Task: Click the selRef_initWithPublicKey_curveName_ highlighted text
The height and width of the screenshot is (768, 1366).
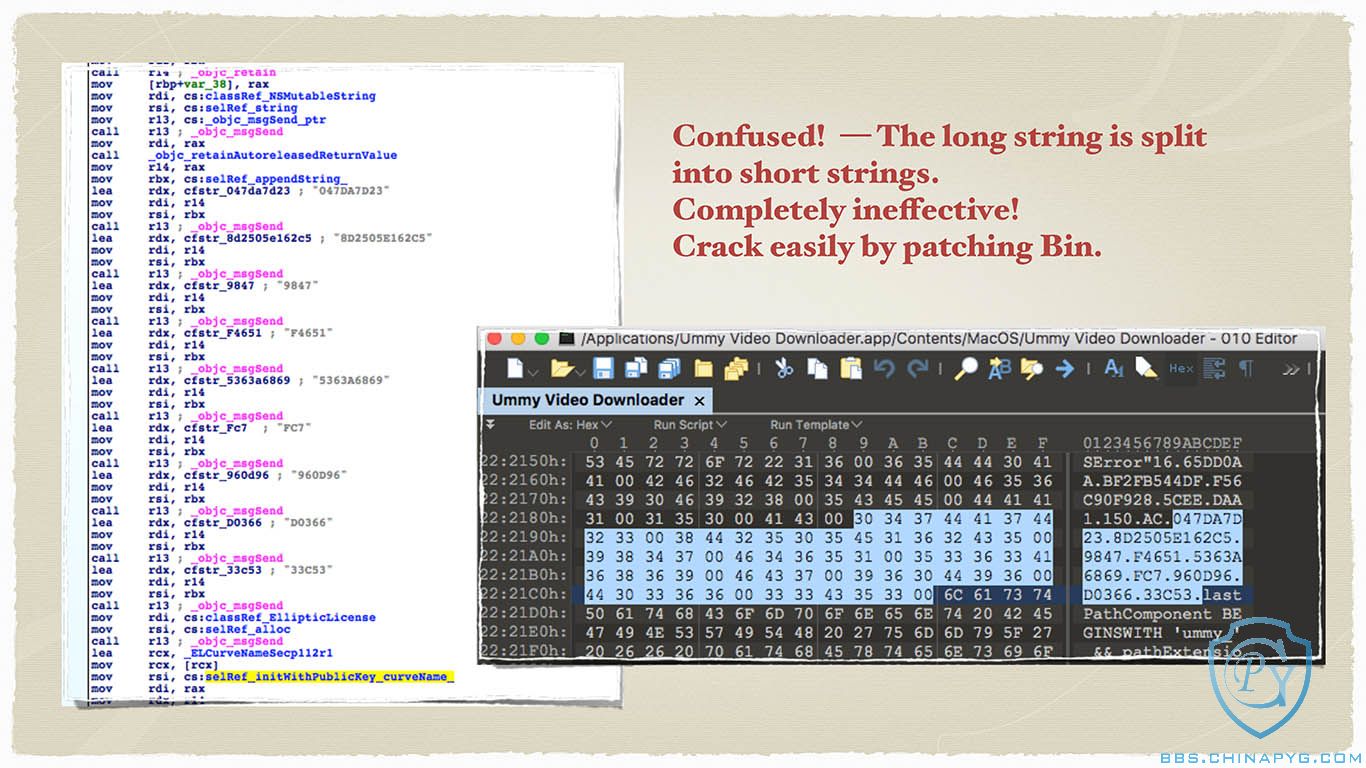Action: 330,677
